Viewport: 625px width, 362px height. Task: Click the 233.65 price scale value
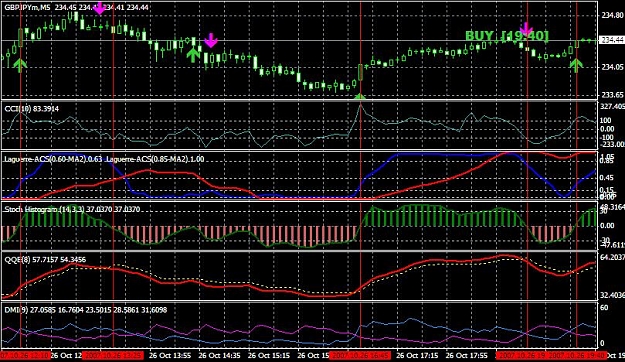coord(612,95)
